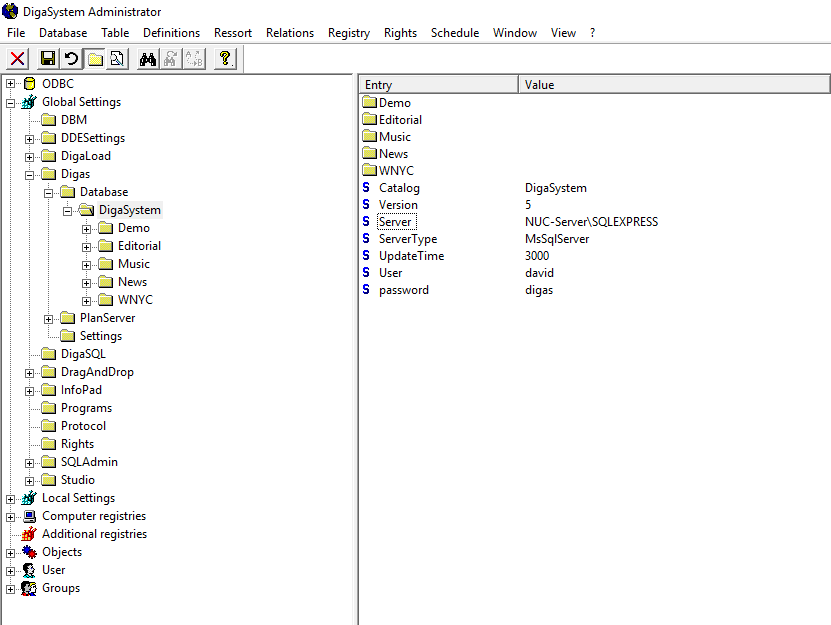Click the question mark help icon
The width and height of the screenshot is (831, 625).
pos(225,59)
